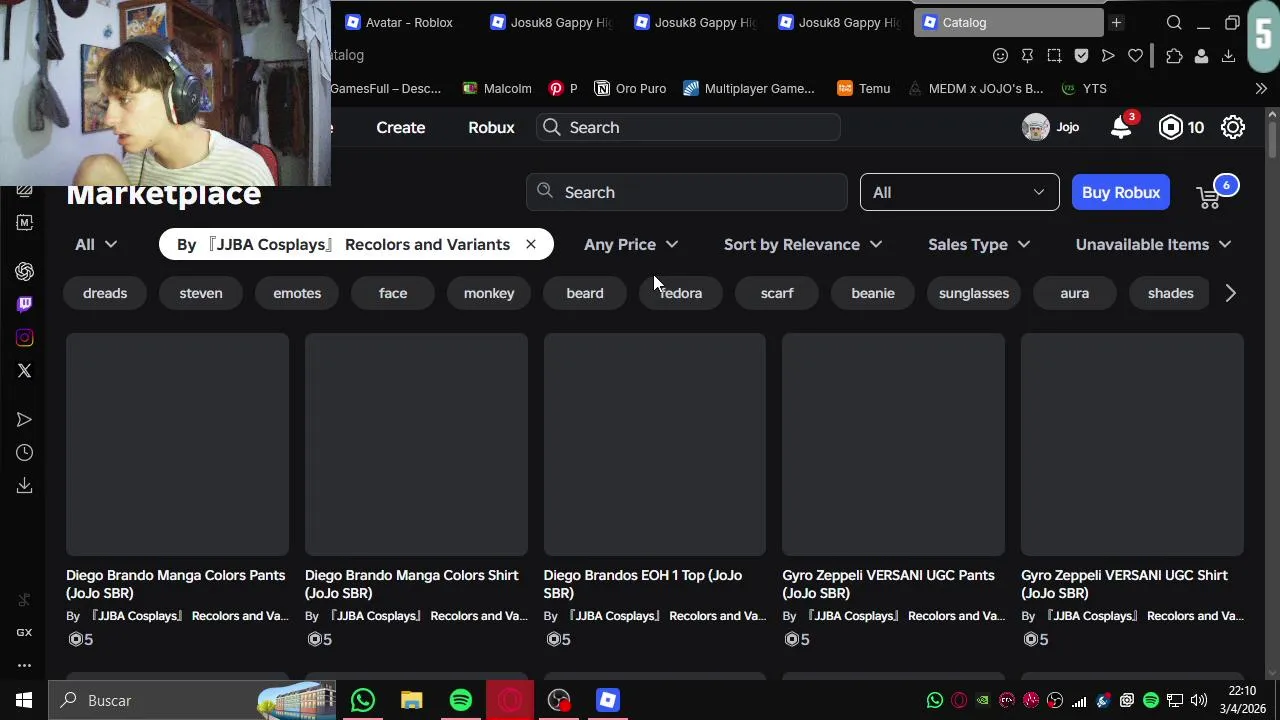Open Roblox app in the taskbar
This screenshot has height=720, width=1280.
(x=608, y=700)
